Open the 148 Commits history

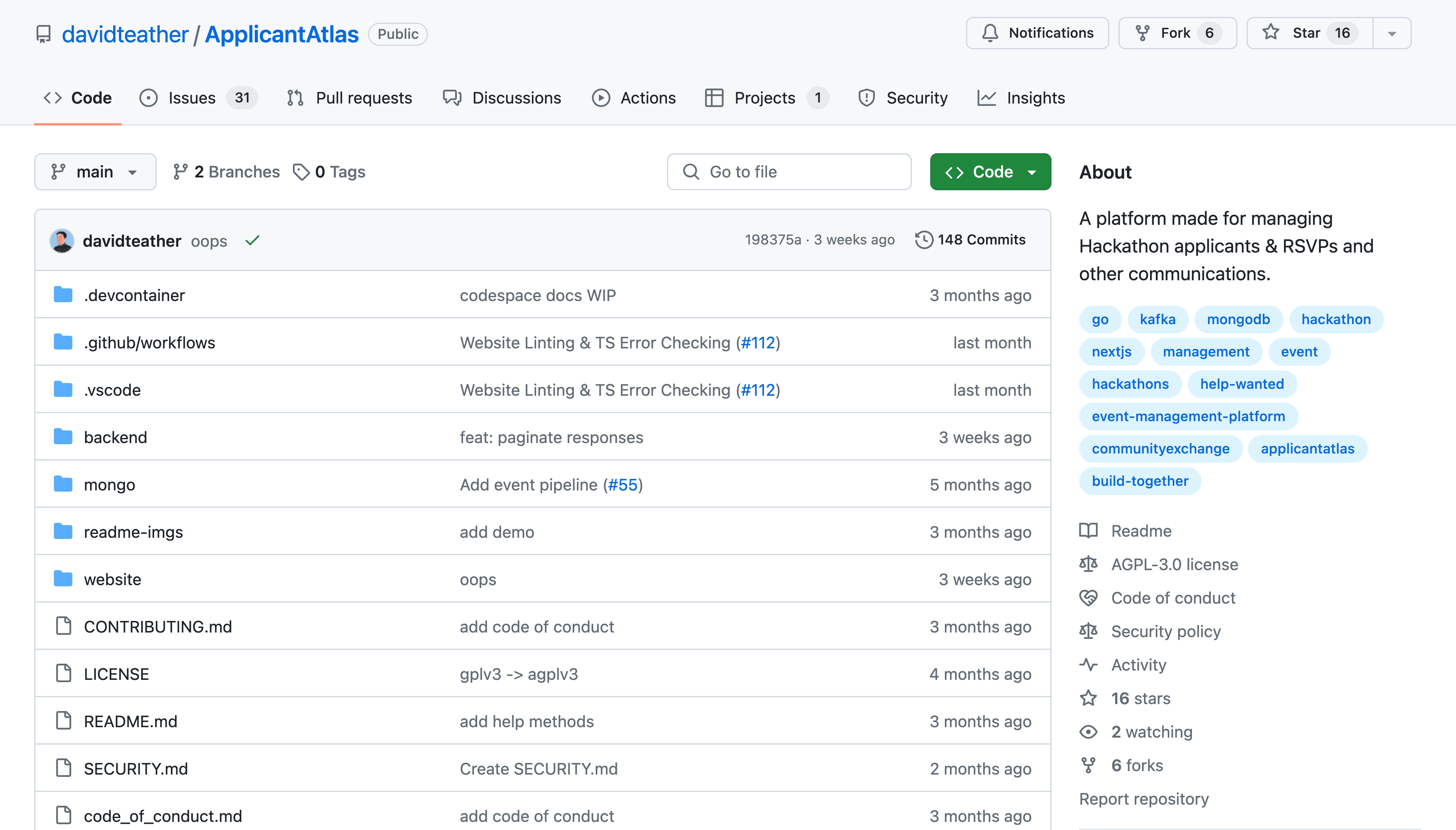tap(970, 240)
